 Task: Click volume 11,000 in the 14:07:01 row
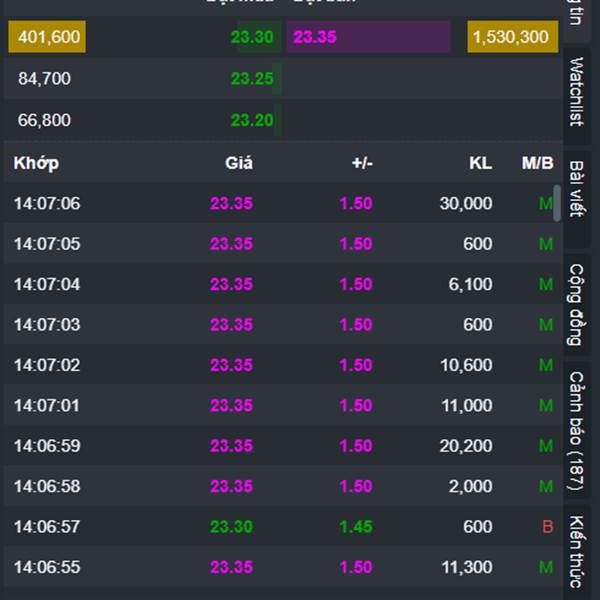pyautogui.click(x=467, y=406)
